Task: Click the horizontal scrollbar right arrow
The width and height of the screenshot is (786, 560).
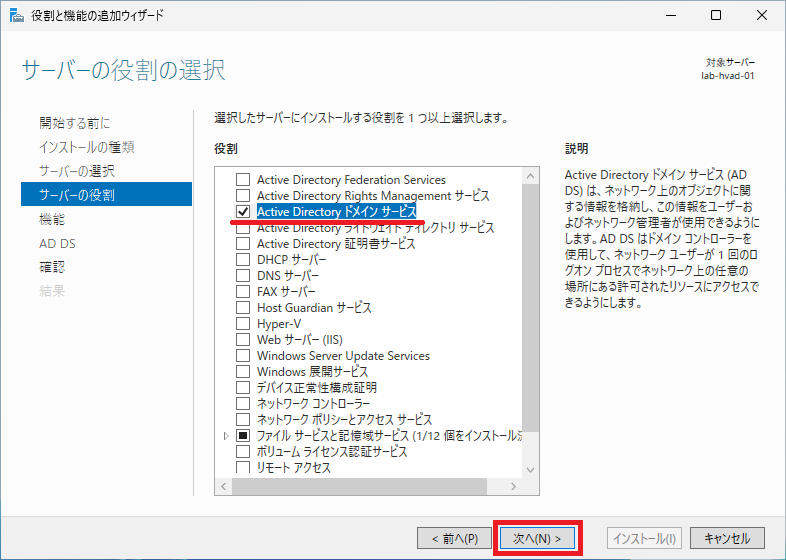Action: coord(513,486)
